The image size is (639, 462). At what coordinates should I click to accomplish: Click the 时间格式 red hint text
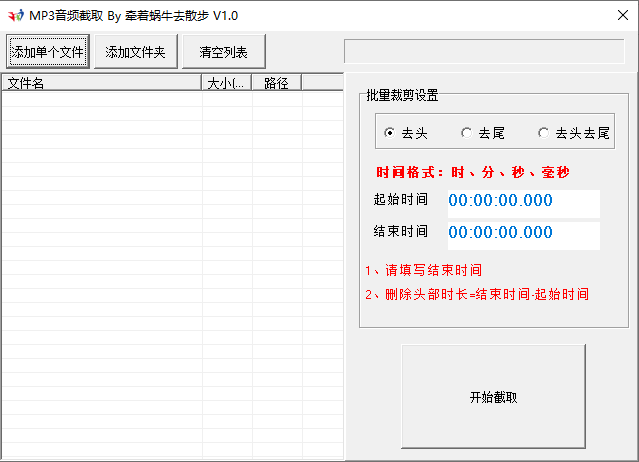tap(472, 172)
